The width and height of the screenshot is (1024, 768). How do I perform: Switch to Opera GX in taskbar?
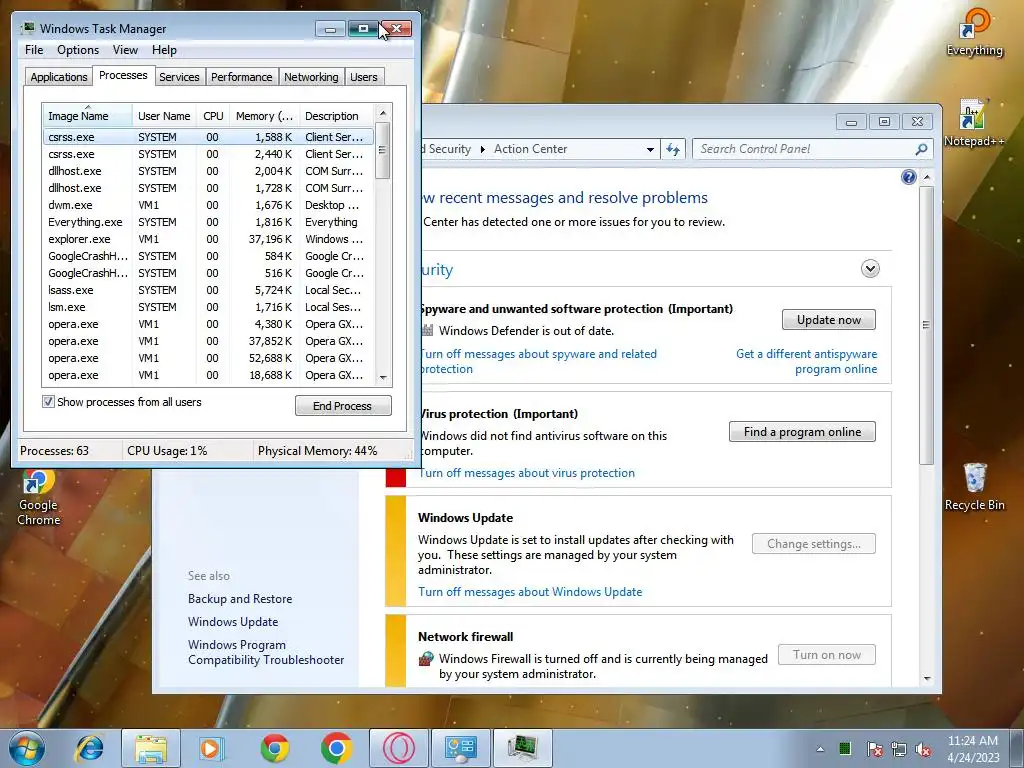point(398,748)
